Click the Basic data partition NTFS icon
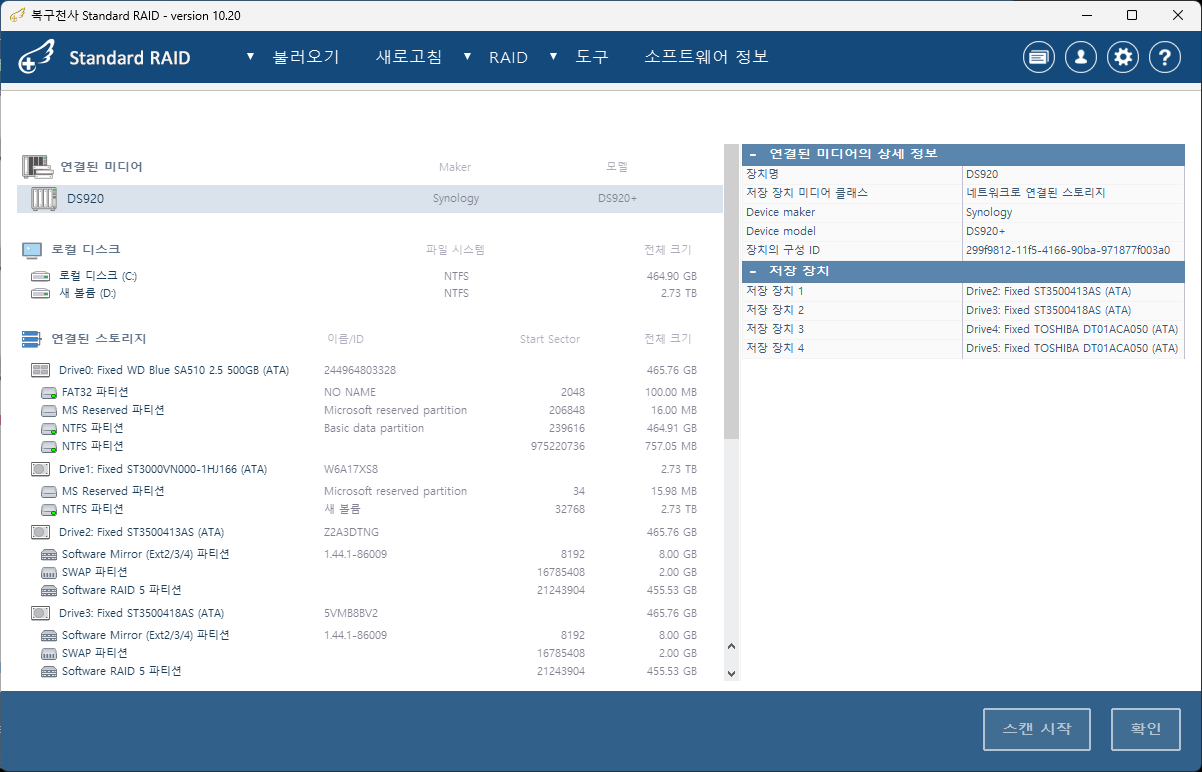The height and width of the screenshot is (772, 1202). (48, 428)
